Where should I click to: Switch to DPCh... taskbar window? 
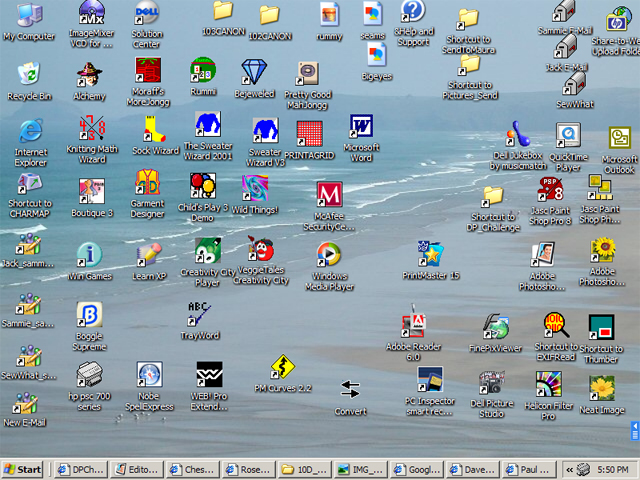pos(82,469)
